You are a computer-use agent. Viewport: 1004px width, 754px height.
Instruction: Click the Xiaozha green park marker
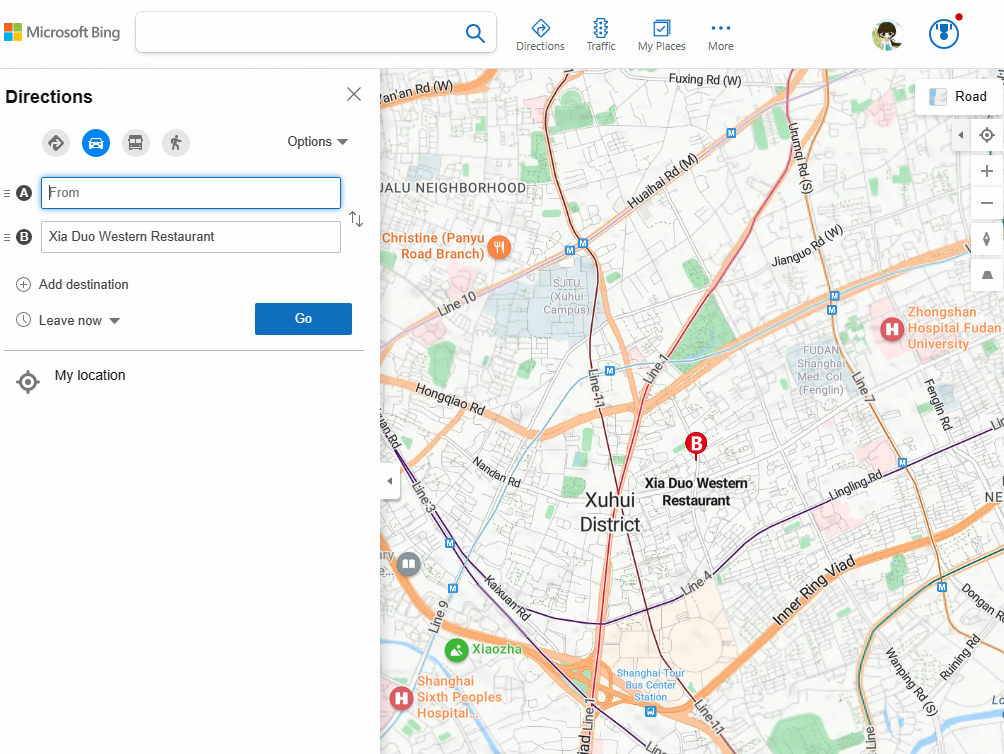coord(457,651)
